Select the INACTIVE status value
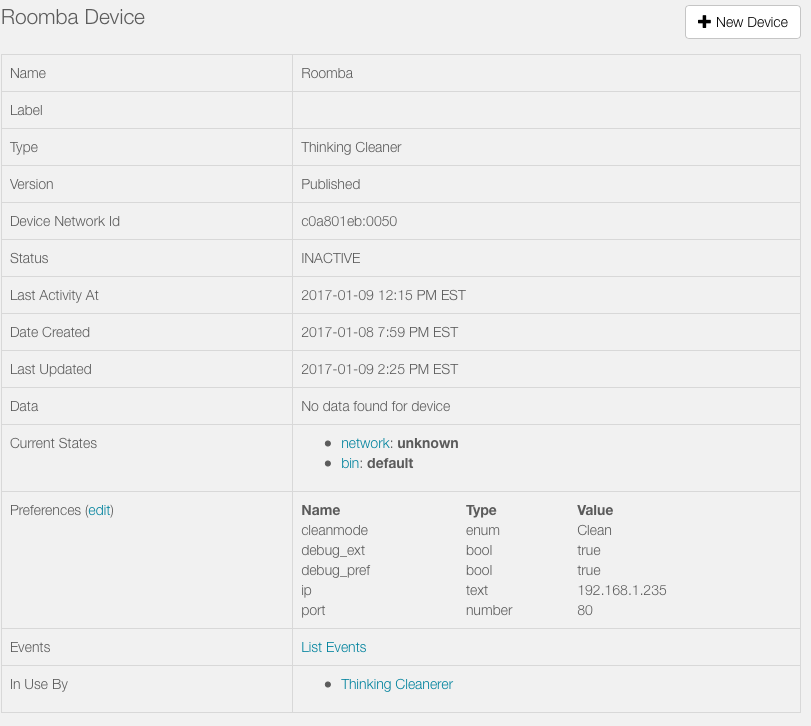This screenshot has height=726, width=811. (x=331, y=259)
